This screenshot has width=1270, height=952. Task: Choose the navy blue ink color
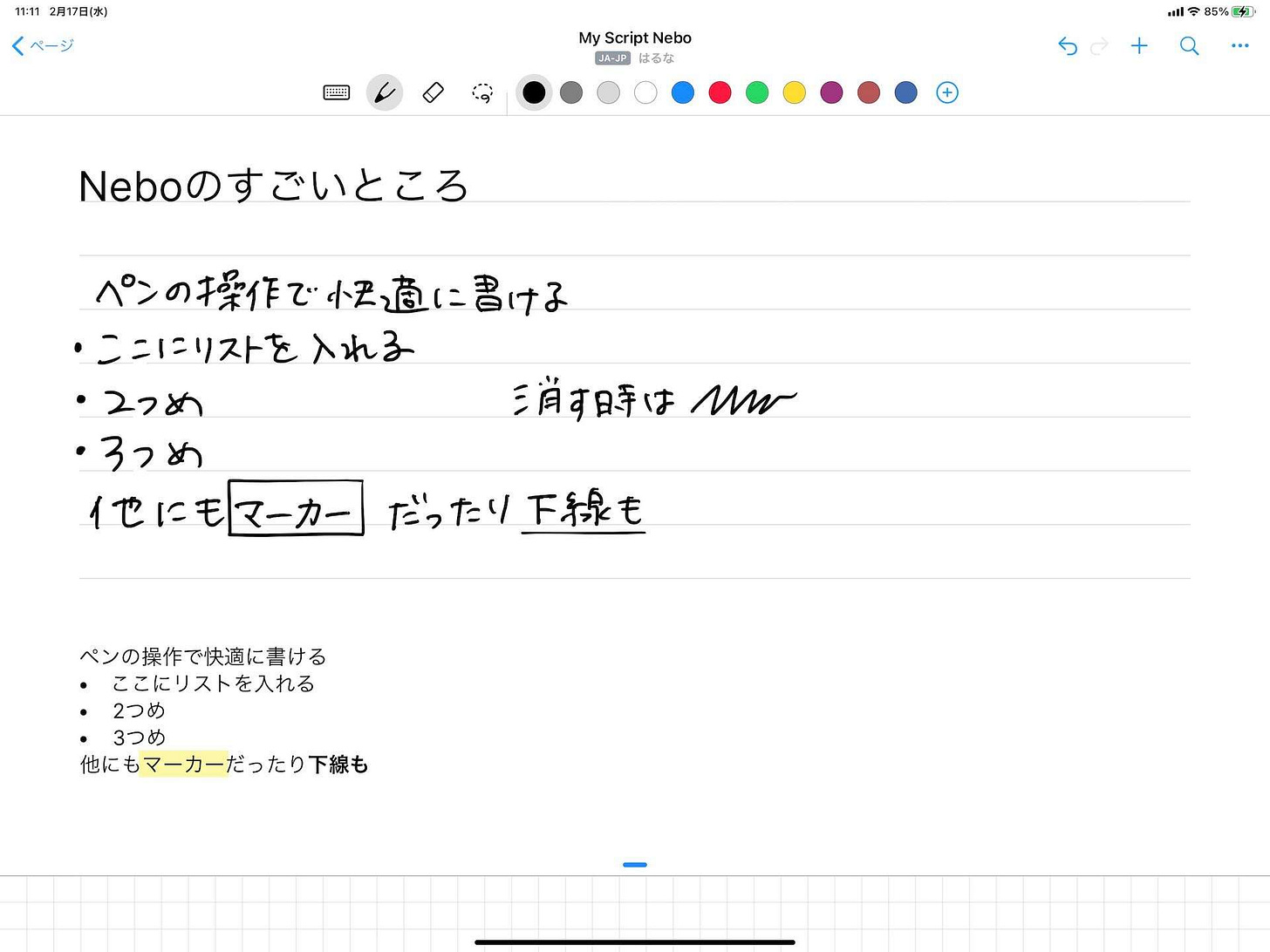click(906, 92)
